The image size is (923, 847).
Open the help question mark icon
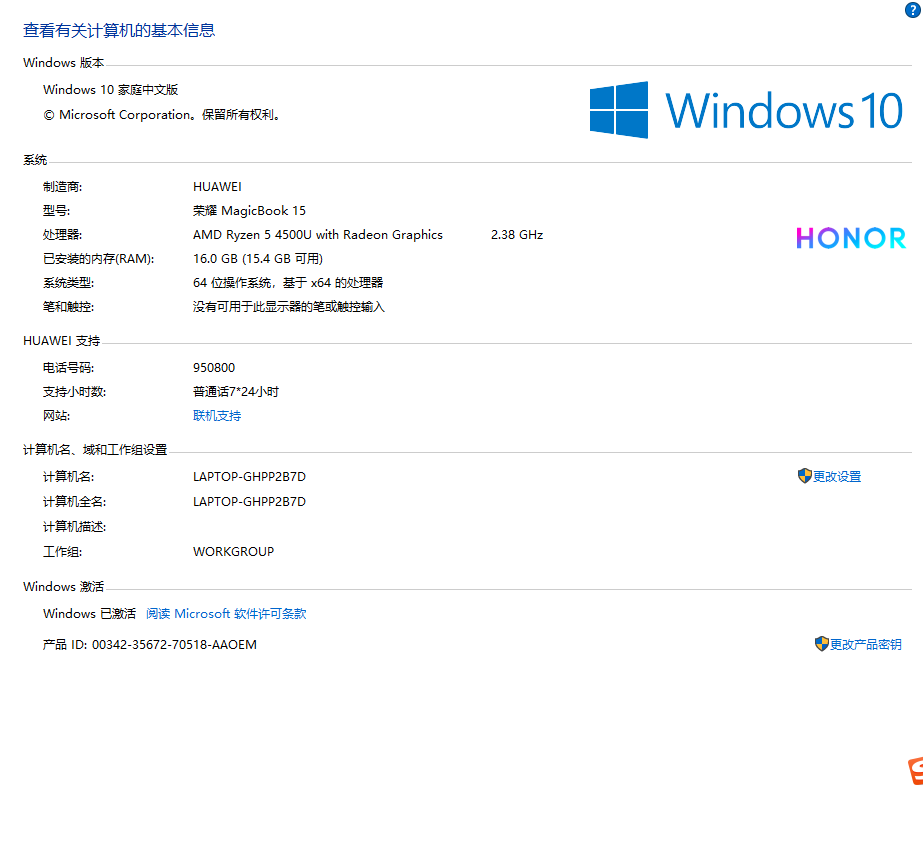coord(912,10)
